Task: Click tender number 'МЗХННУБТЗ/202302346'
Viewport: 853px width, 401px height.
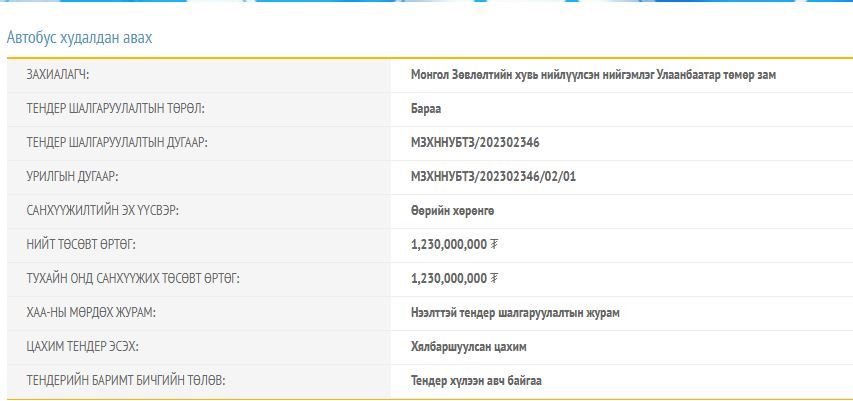Action: tap(475, 143)
